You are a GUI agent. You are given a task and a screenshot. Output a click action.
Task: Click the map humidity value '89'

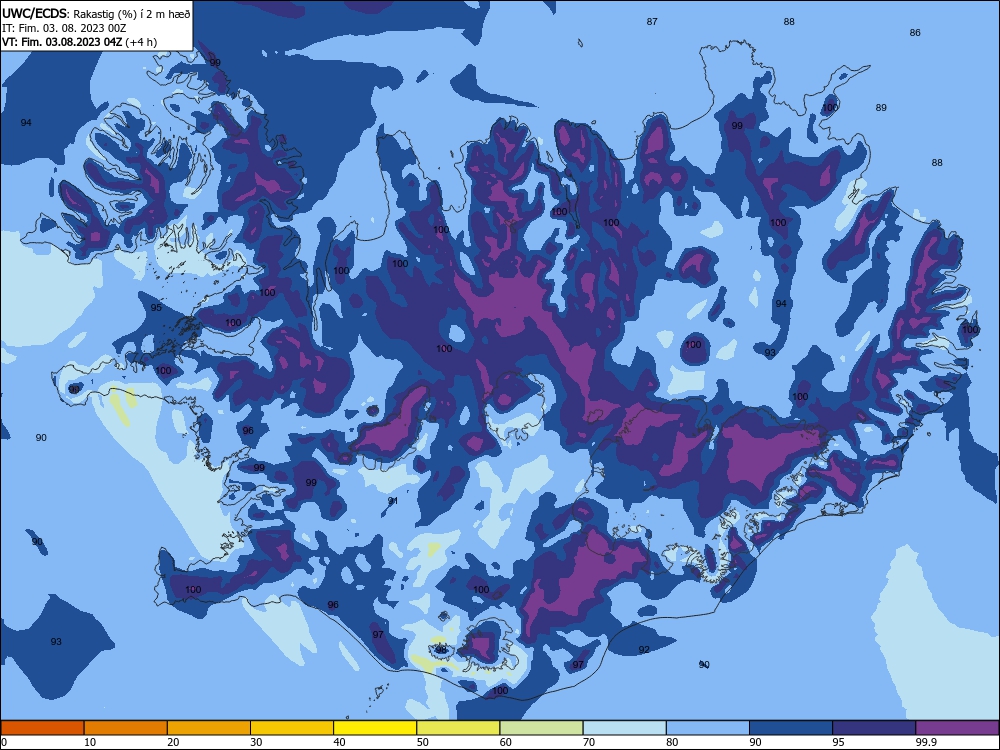click(x=881, y=108)
